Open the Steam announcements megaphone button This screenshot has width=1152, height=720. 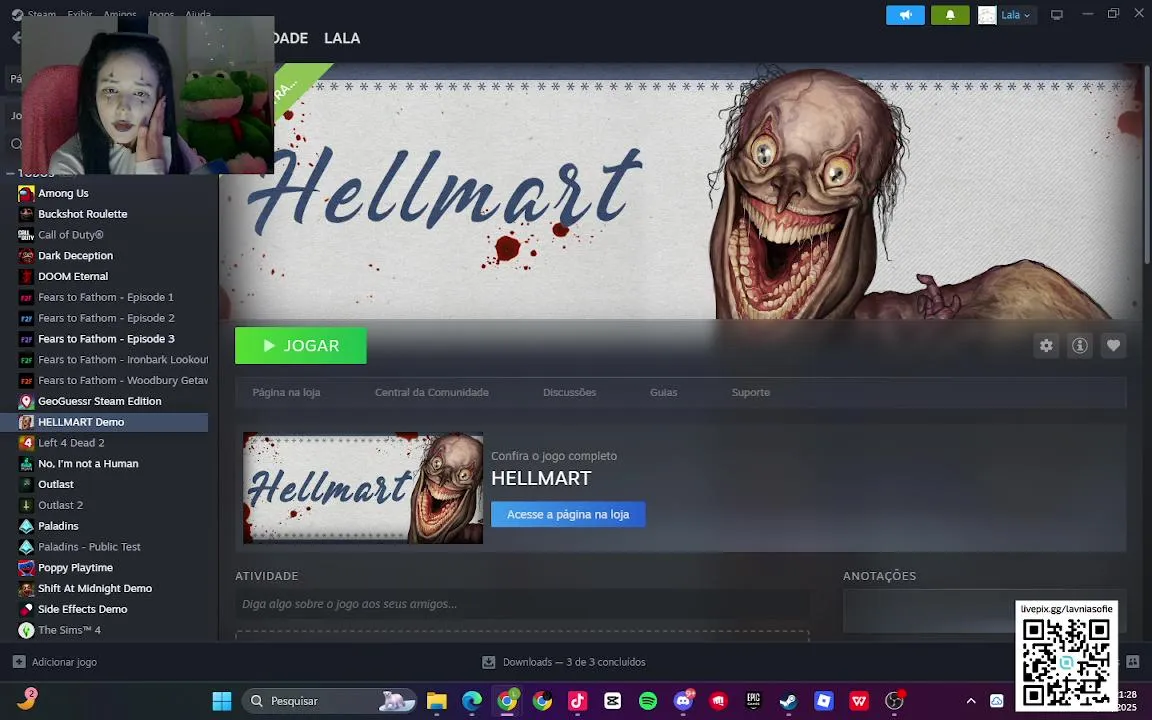click(x=905, y=15)
